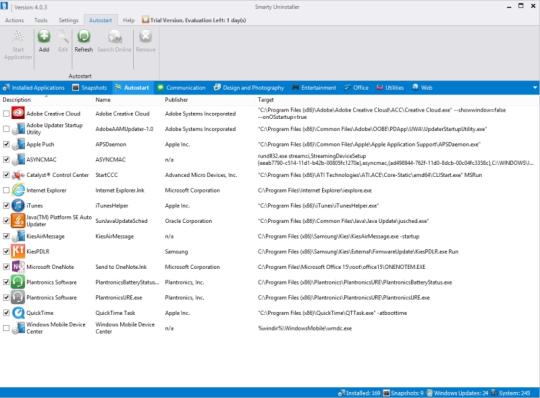The width and height of the screenshot is (540, 398).
Task: Select the Advanced Micro Devices publisher cell
Action: coord(201,175)
